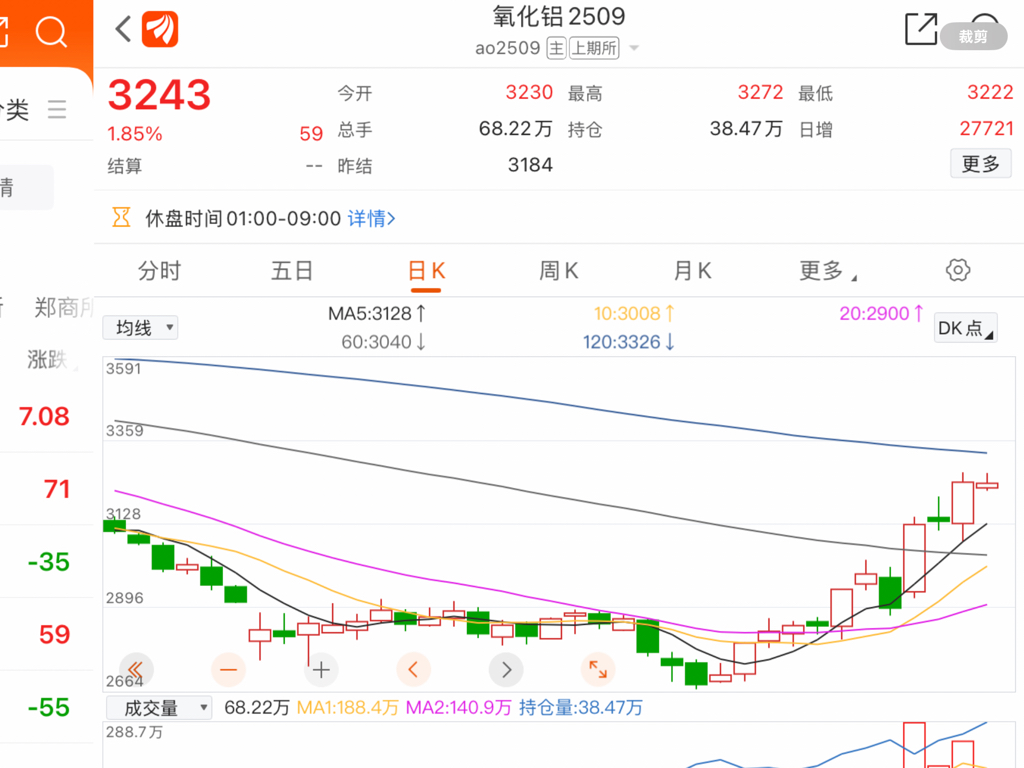Select the 郑商所 exchange tab
Viewport: 1024px width, 768px height.
(x=64, y=307)
